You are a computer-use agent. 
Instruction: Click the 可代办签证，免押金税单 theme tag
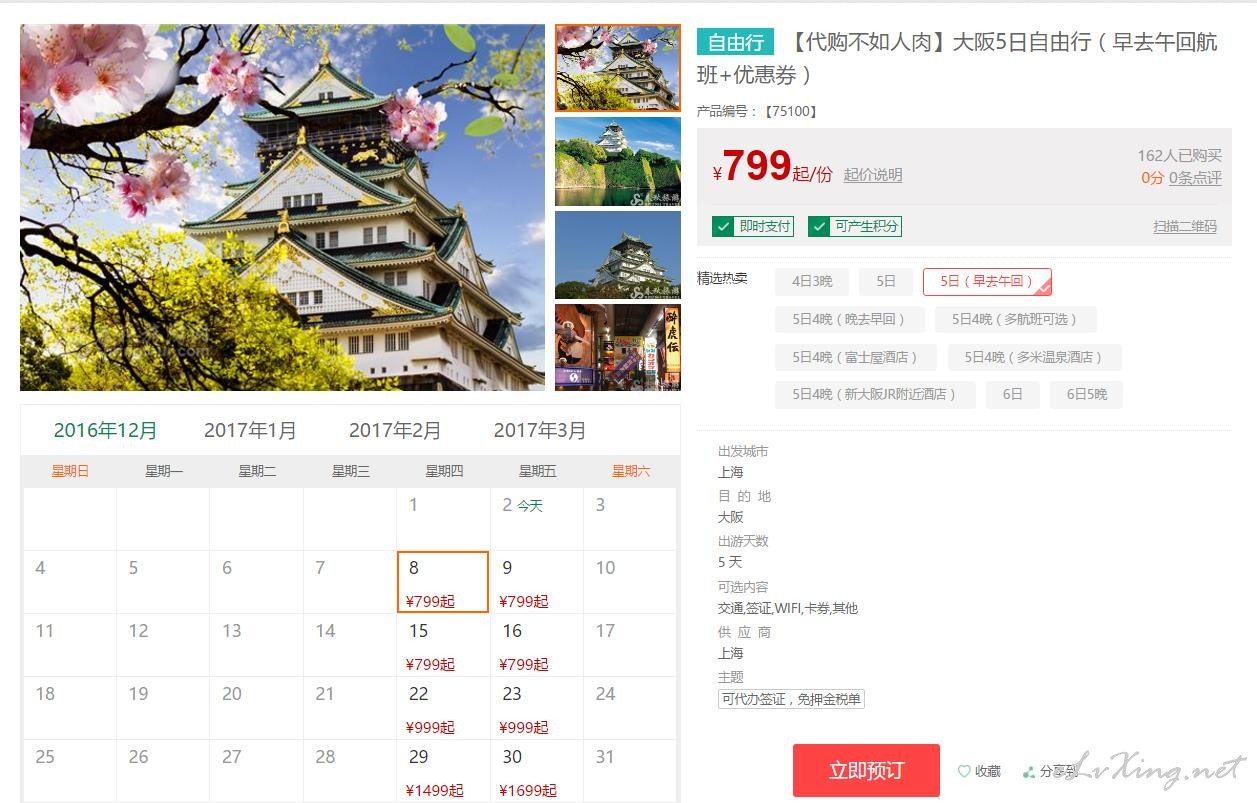click(x=791, y=699)
